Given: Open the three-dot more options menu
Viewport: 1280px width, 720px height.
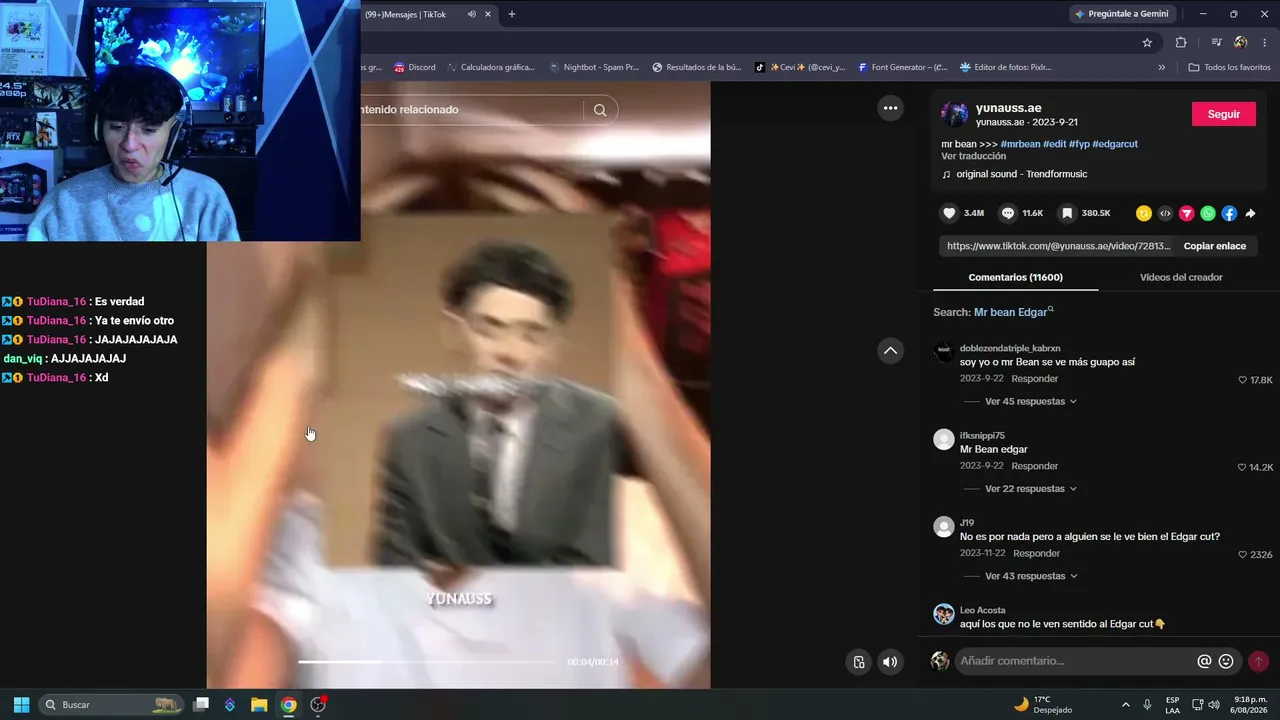Looking at the screenshot, I should (890, 108).
